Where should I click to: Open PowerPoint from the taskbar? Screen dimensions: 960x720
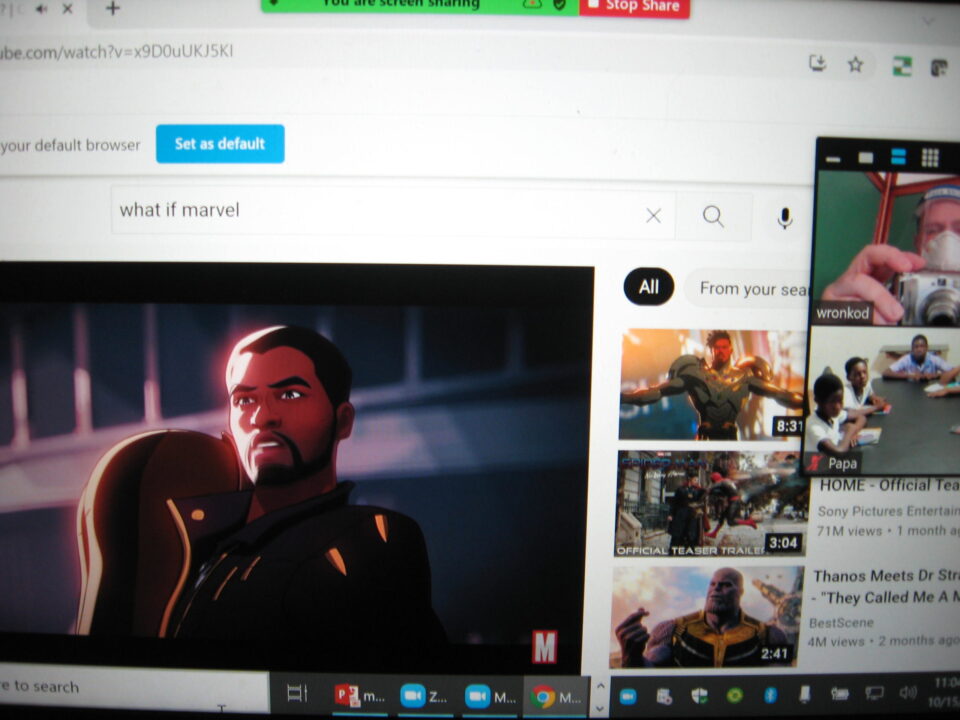[360, 696]
